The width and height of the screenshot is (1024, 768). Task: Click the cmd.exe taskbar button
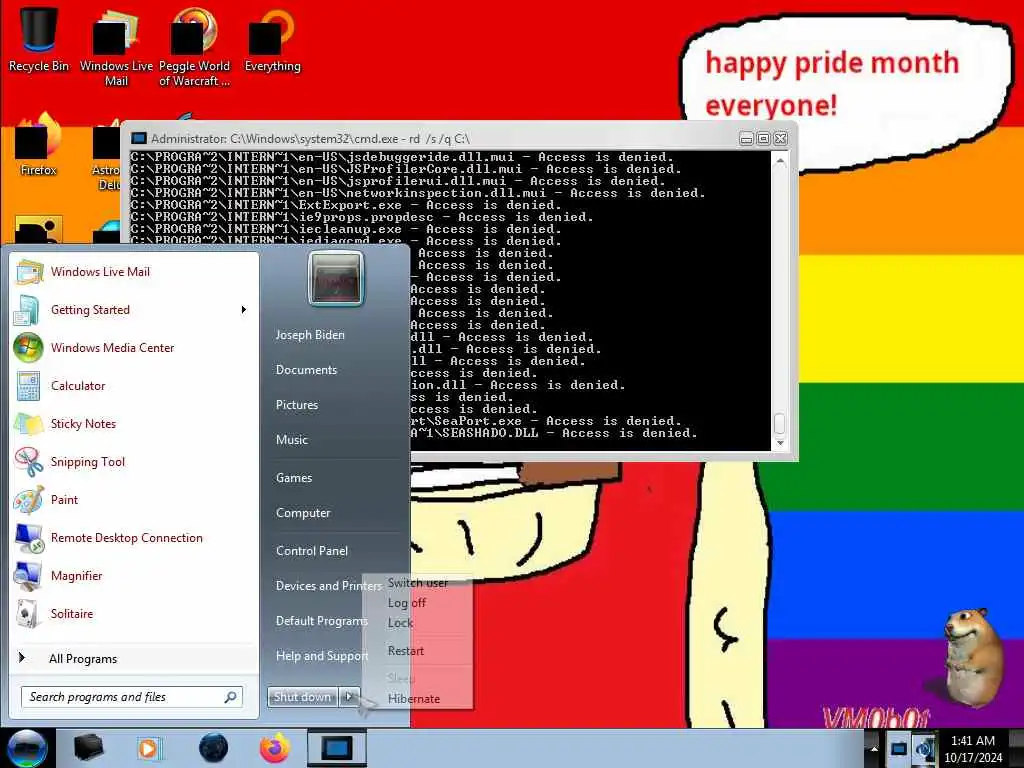pyautogui.click(x=337, y=748)
